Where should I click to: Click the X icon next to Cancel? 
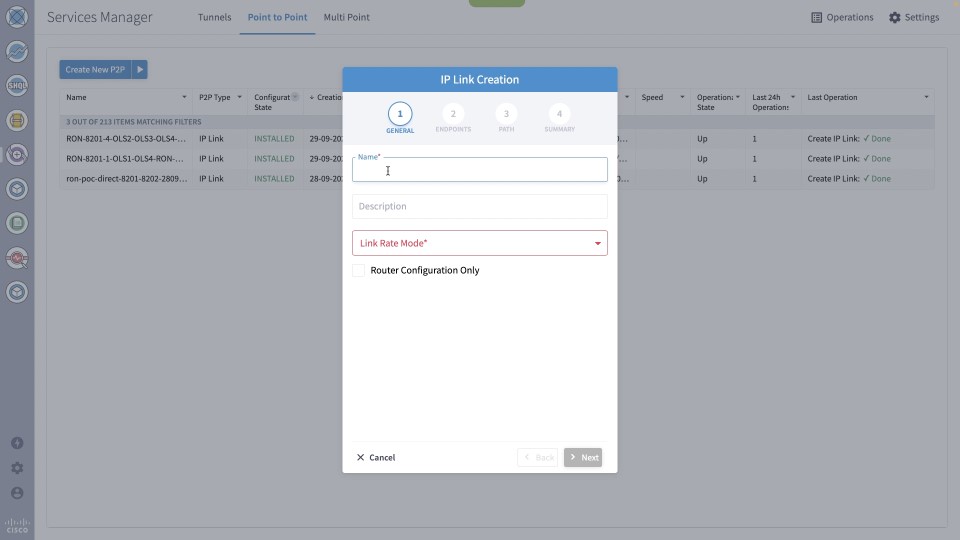(x=361, y=457)
